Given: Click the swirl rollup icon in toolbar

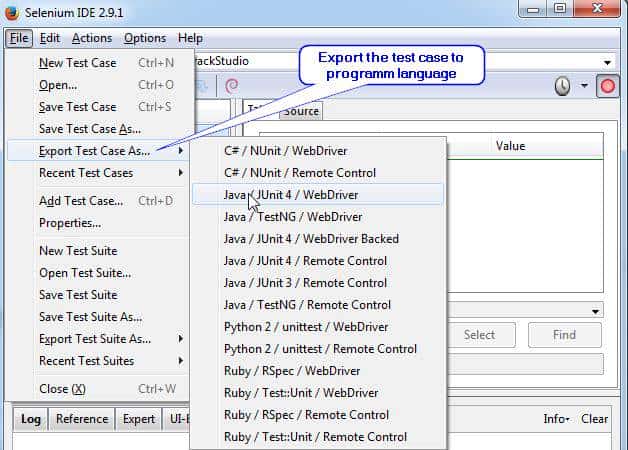Looking at the screenshot, I should pyautogui.click(x=232, y=86).
